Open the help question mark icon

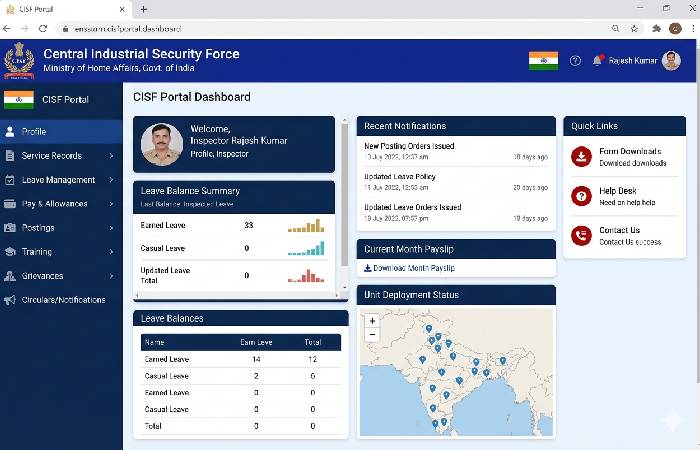click(x=575, y=61)
